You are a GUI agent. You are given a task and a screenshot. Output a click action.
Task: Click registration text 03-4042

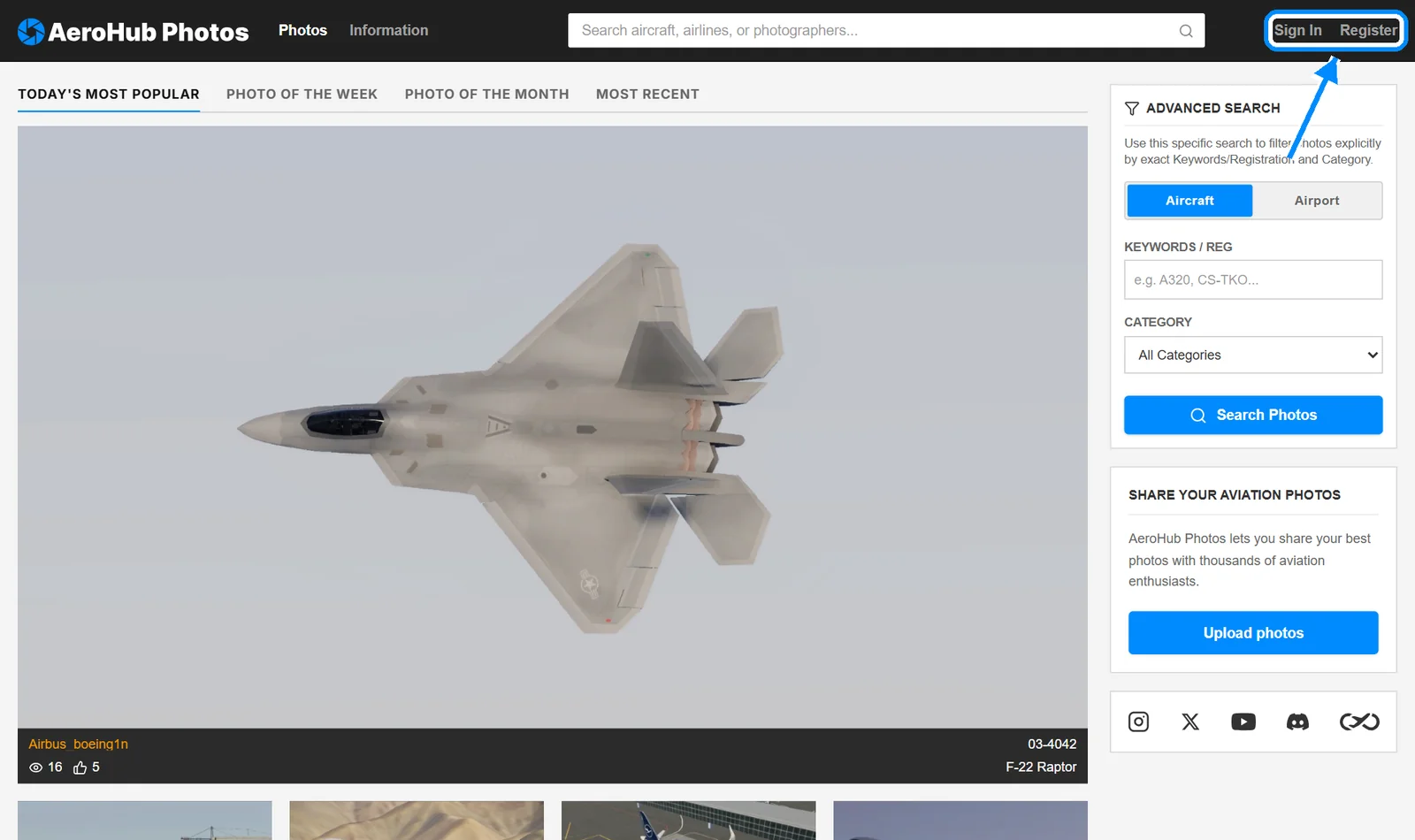click(1052, 745)
